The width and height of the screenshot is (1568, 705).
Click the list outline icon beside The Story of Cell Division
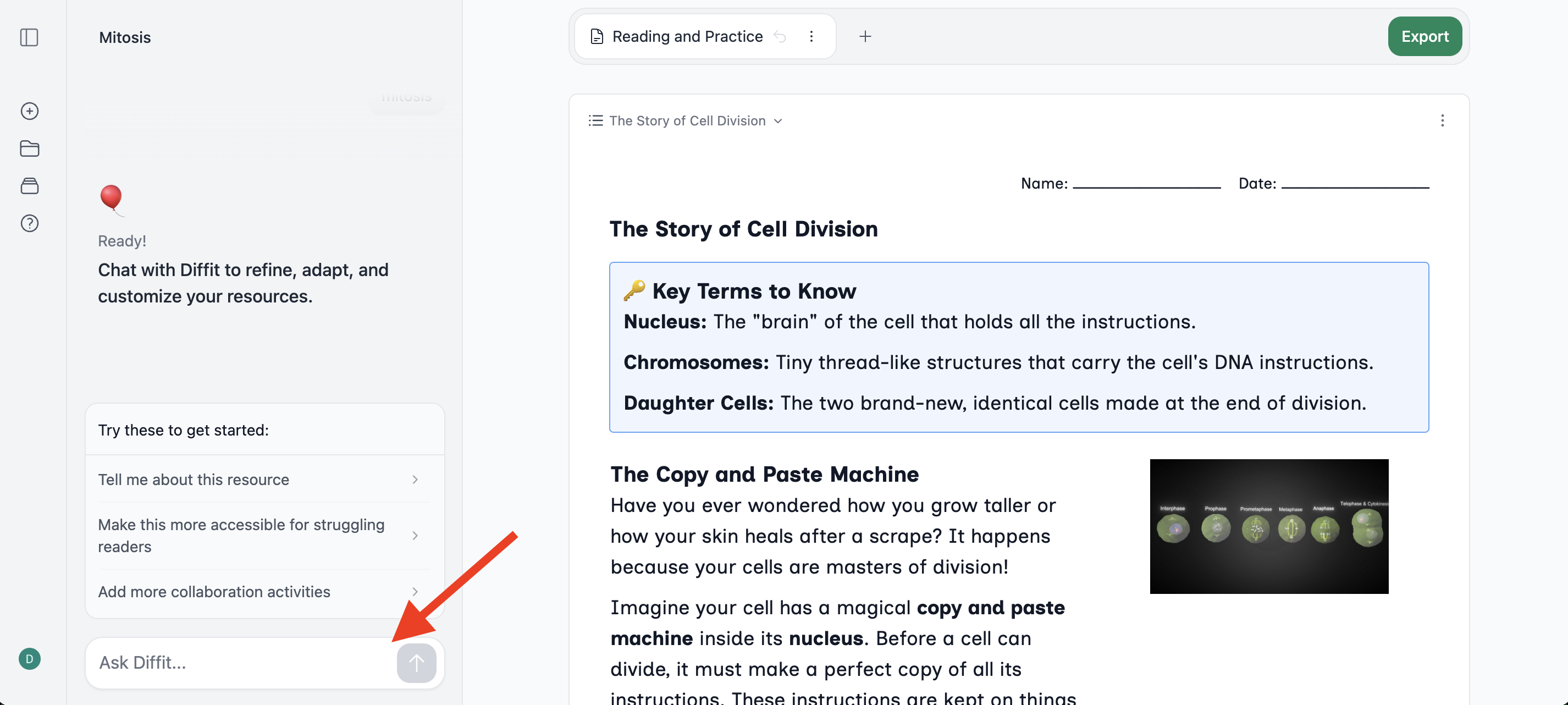click(595, 120)
